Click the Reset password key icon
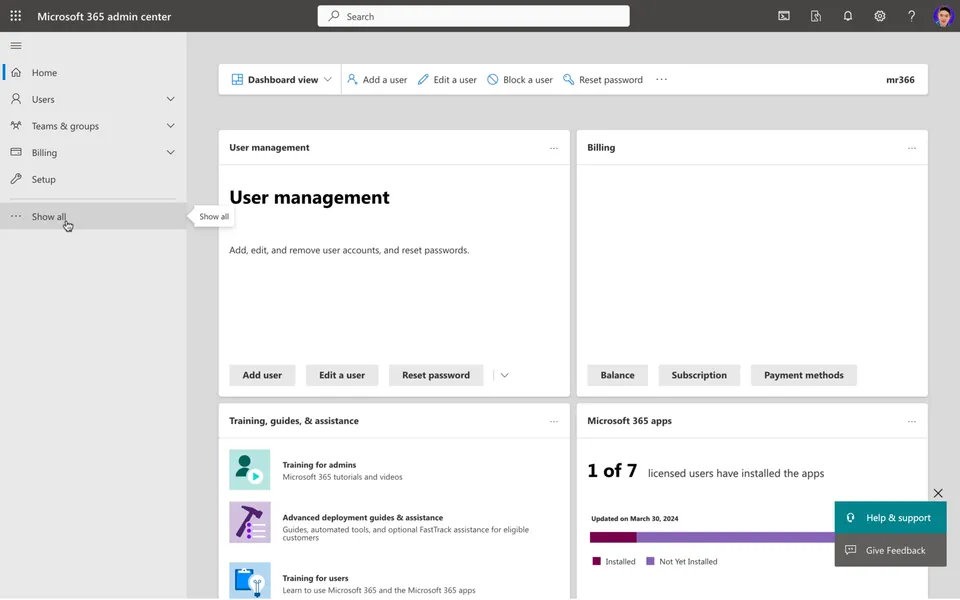This screenshot has height=600, width=960. [568, 80]
